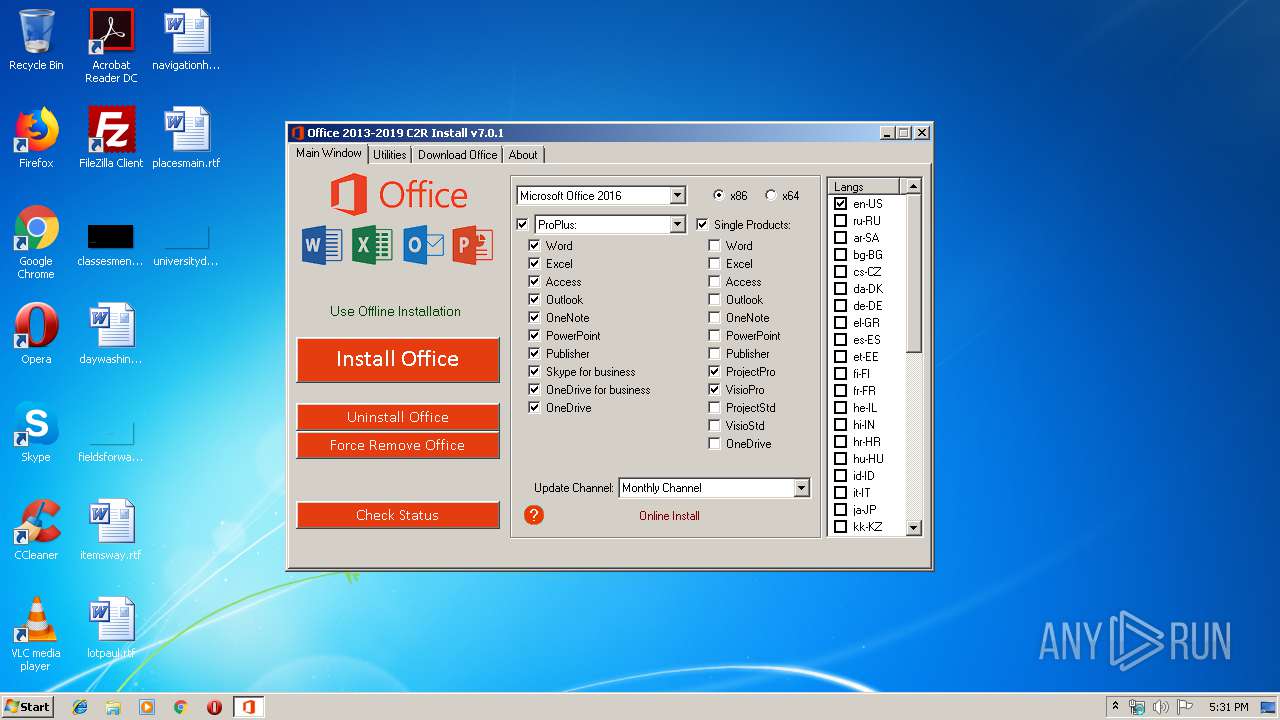Screen dimensions: 1280x720
Task: Open itemsway.rtf document on desktop
Action: (111, 530)
